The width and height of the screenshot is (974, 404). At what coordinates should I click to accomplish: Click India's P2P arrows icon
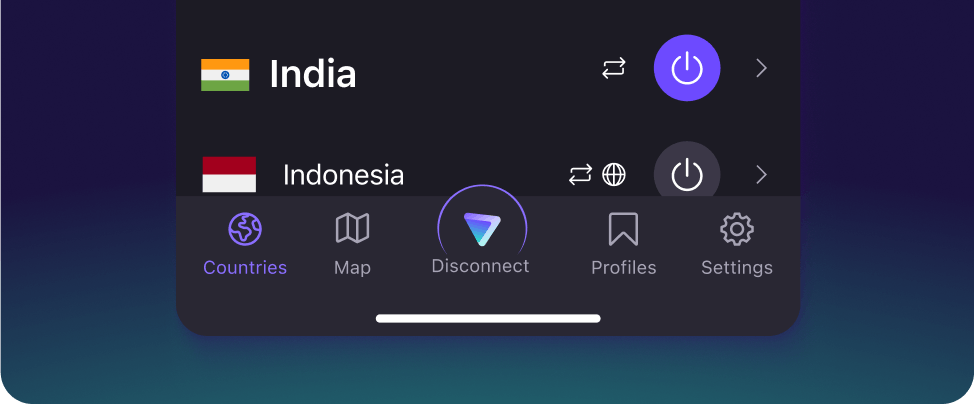(614, 68)
